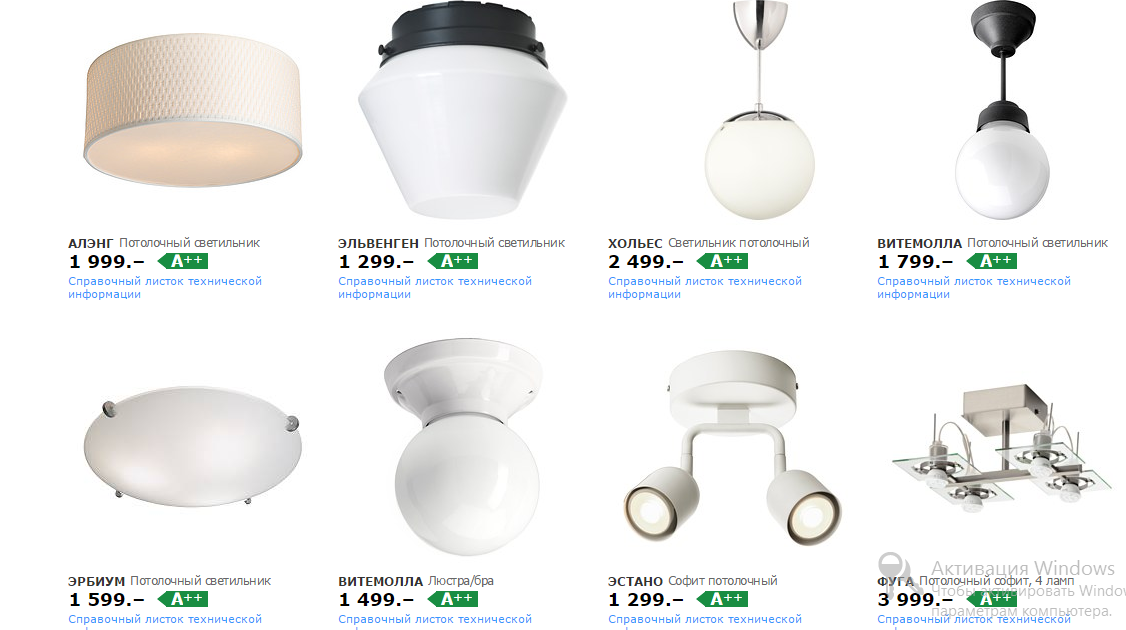The height and width of the screenshot is (630, 1126).
Task: Click the ВИТЕМОЛЛА Потолочный светильник title
Action: click(x=992, y=244)
